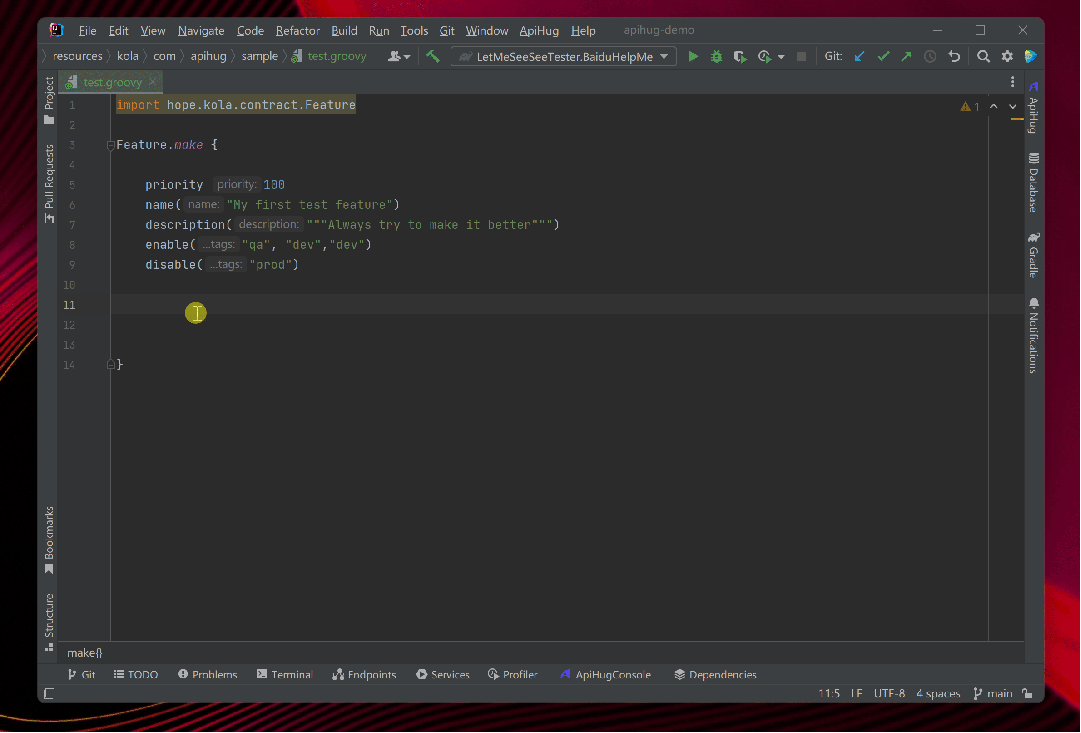Open the Services tool window
The height and width of the screenshot is (733, 1081).
pyautogui.click(x=443, y=674)
